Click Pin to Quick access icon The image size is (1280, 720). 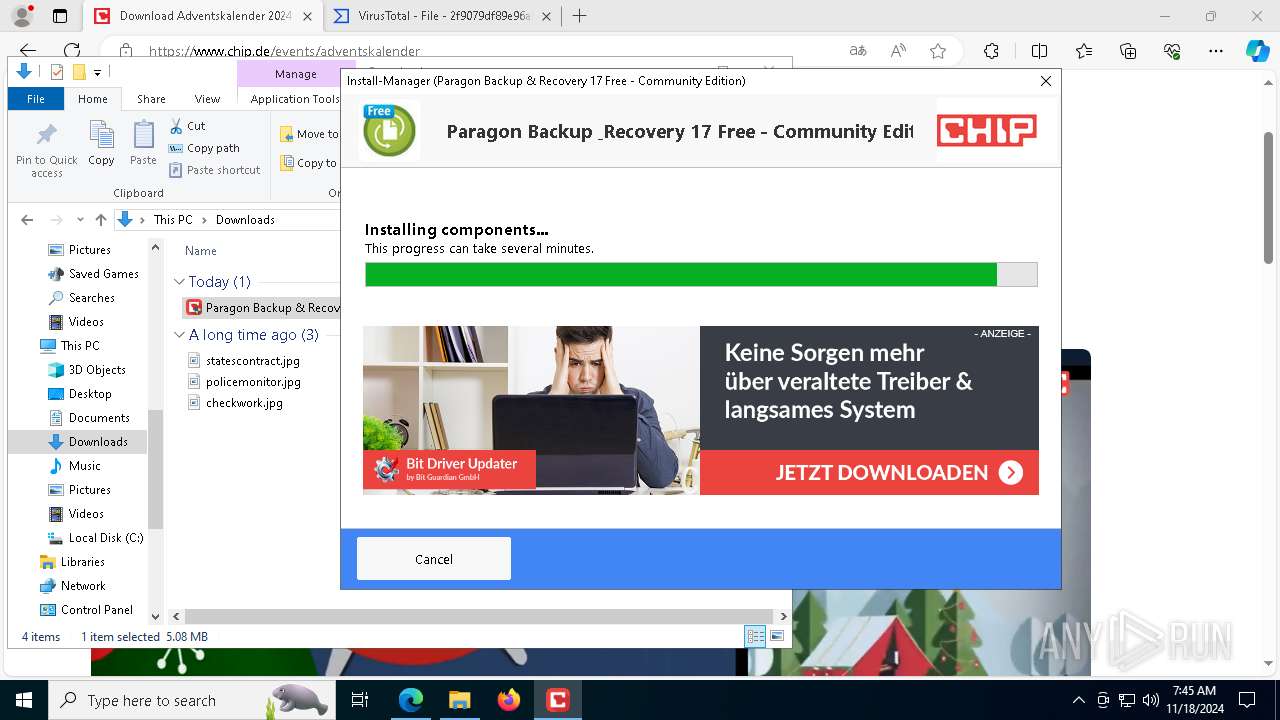[x=46, y=150]
